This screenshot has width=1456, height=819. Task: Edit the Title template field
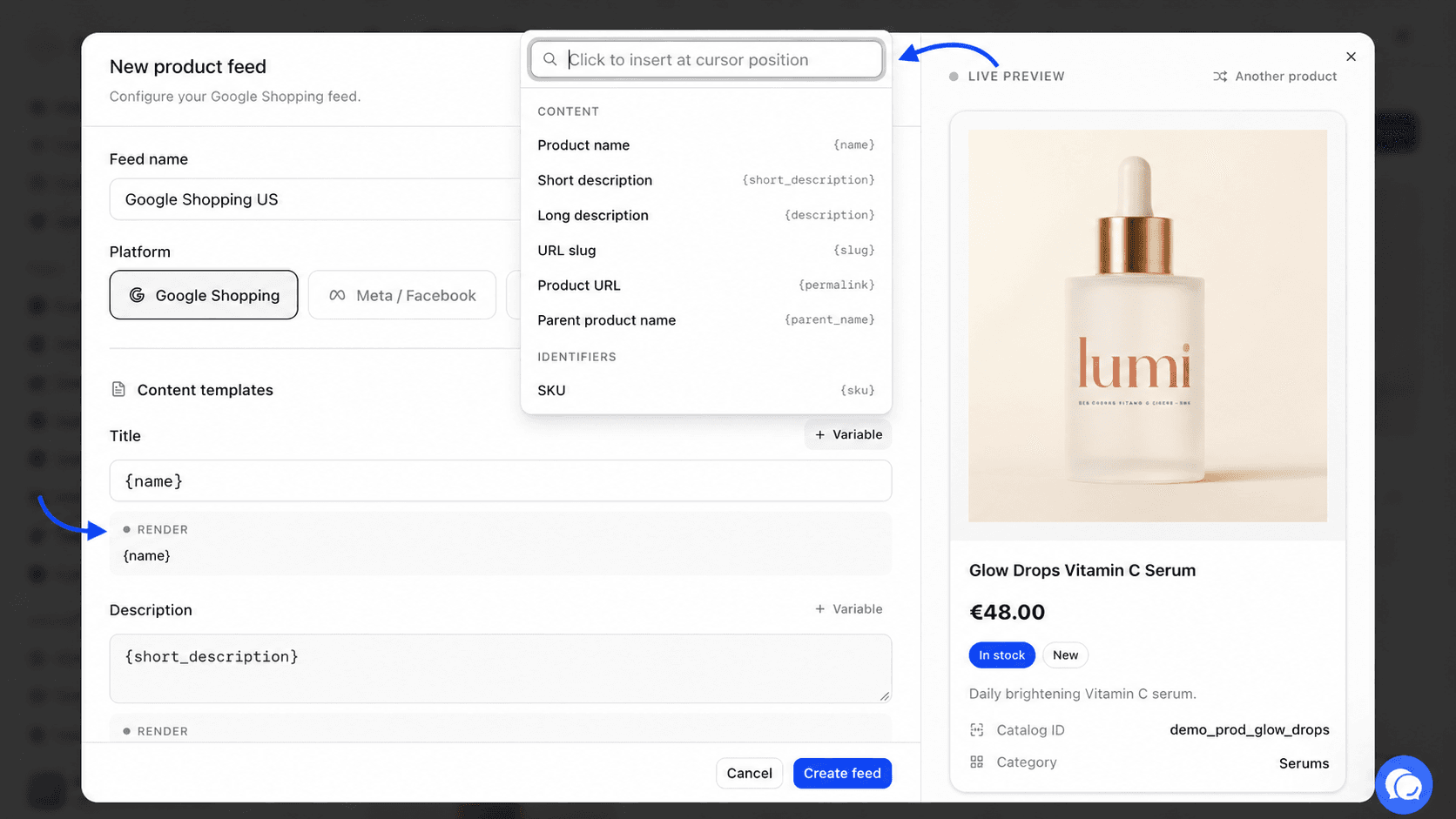pyautogui.click(x=501, y=480)
